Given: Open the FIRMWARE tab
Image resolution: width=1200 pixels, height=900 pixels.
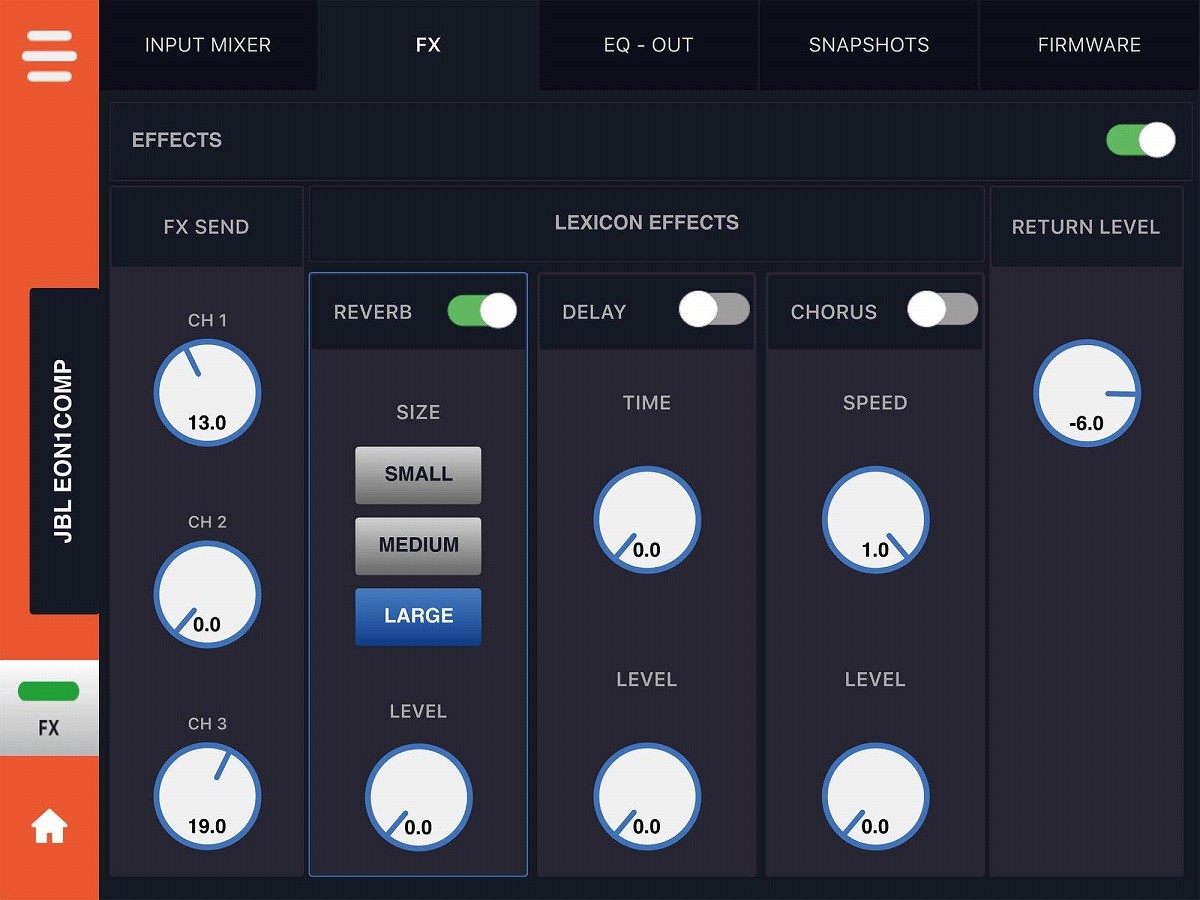Looking at the screenshot, I should click(1089, 45).
